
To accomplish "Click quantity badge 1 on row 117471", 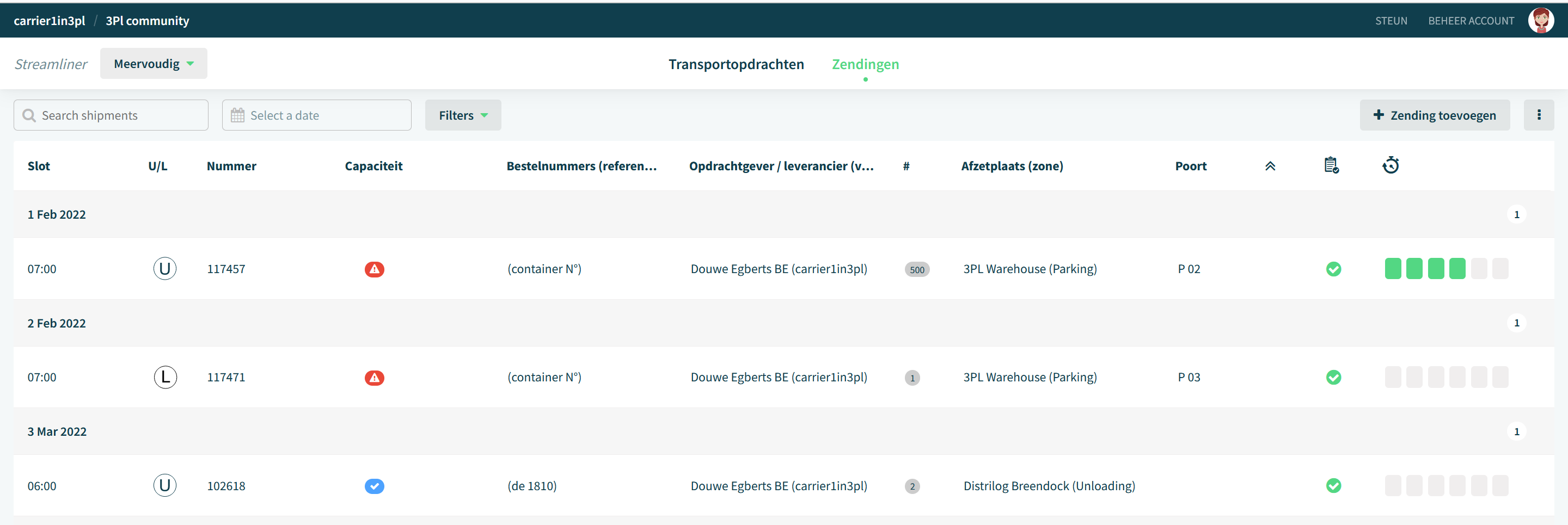I will click(x=912, y=378).
